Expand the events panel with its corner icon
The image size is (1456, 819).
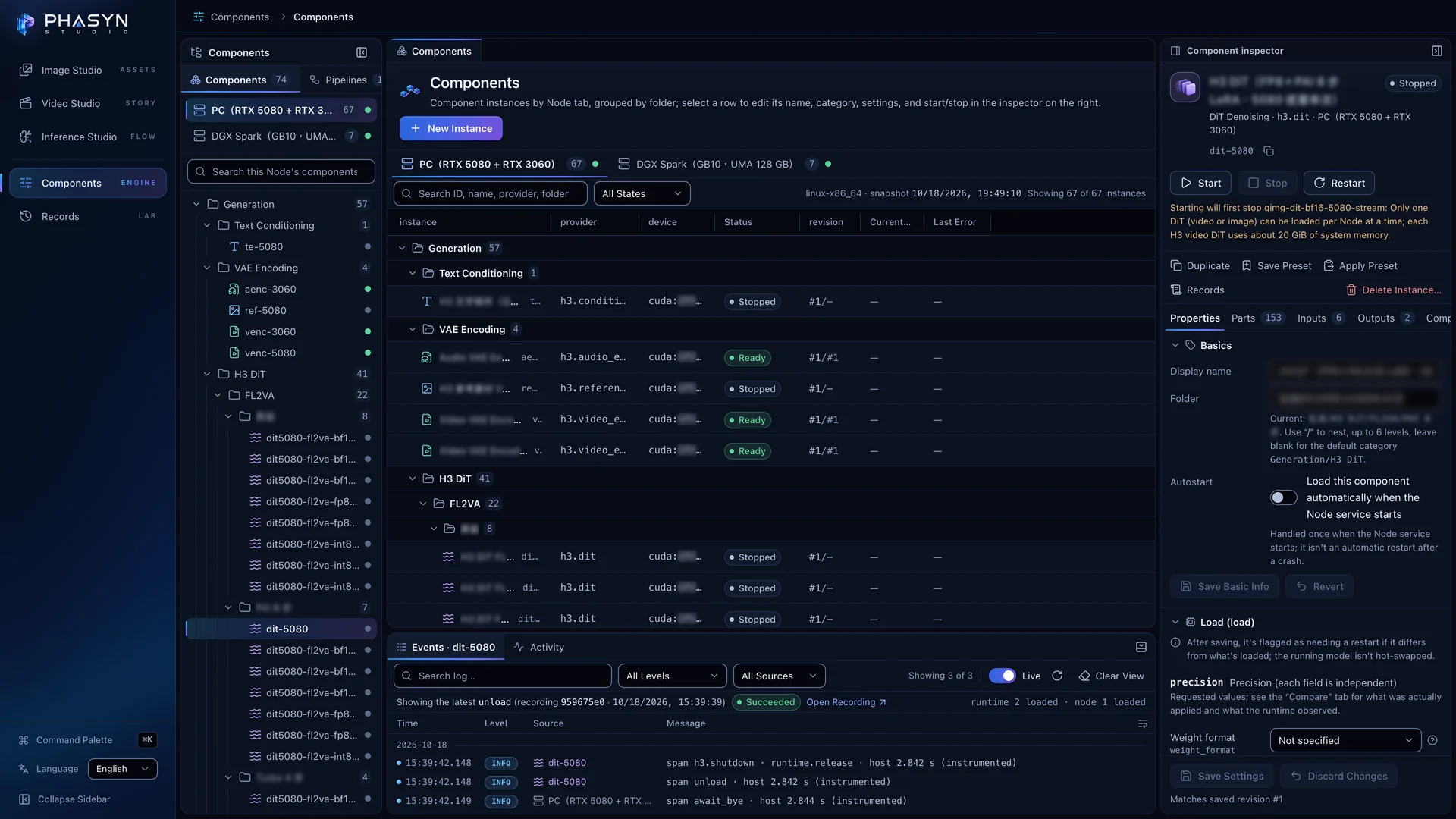click(x=1141, y=647)
